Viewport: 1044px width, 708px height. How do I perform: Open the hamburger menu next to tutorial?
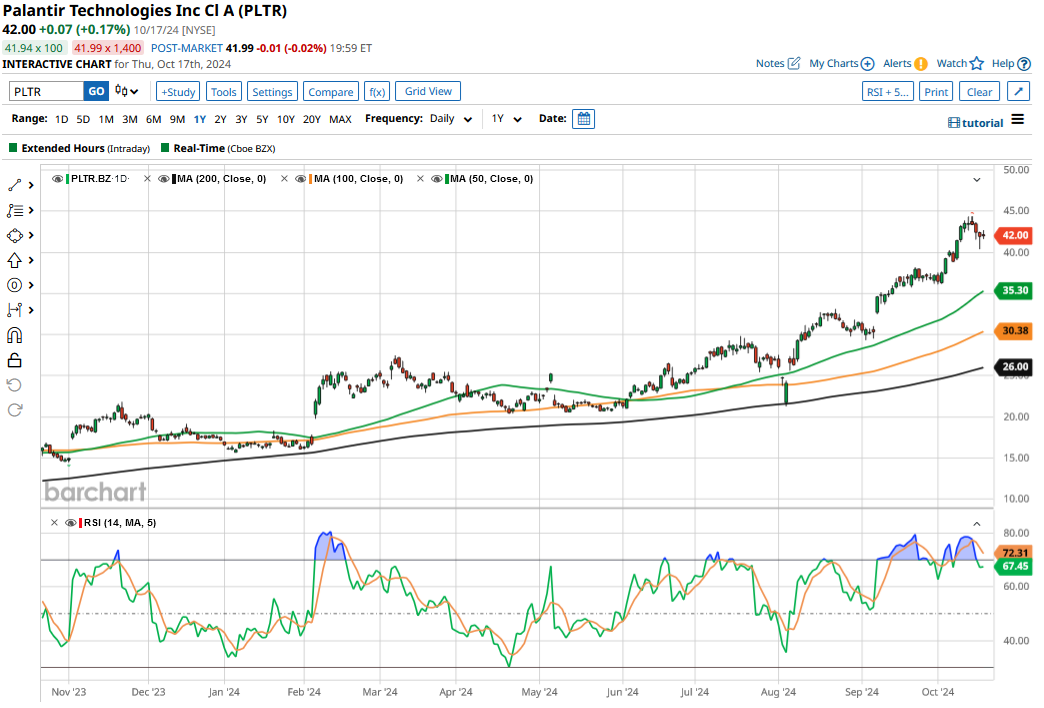pyautogui.click(x=1017, y=120)
